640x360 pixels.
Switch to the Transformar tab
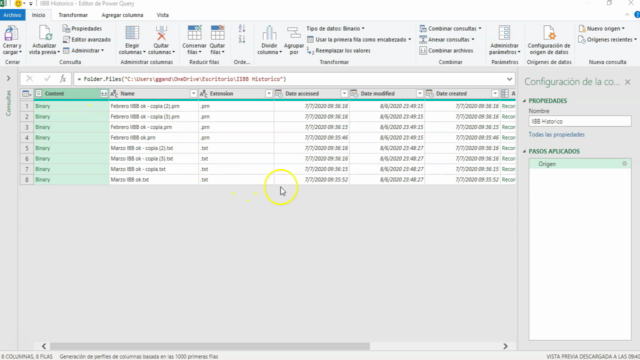[x=73, y=15]
